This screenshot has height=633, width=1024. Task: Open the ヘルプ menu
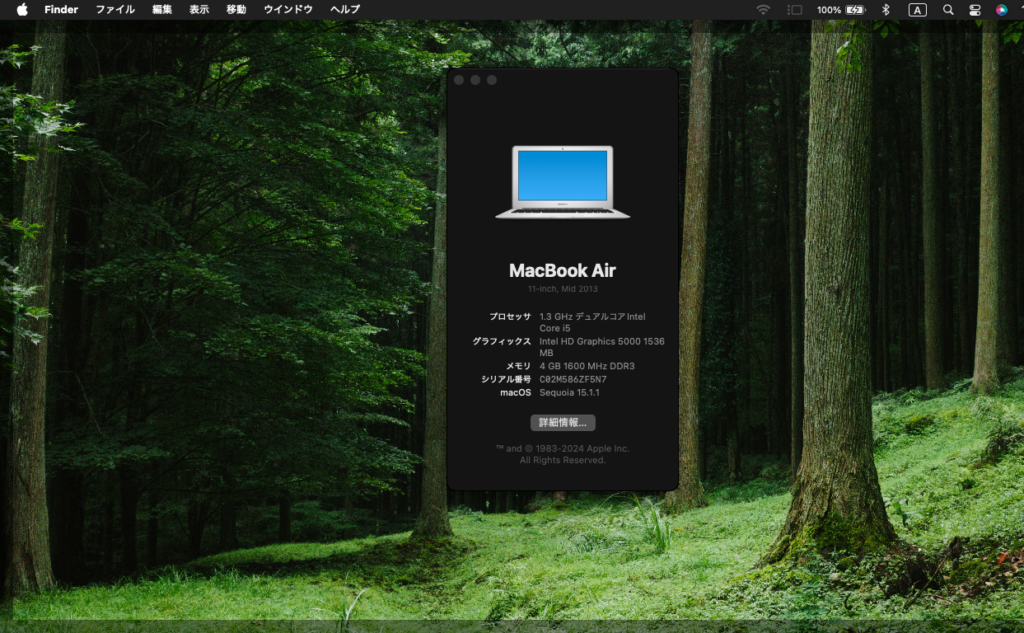pyautogui.click(x=345, y=9)
